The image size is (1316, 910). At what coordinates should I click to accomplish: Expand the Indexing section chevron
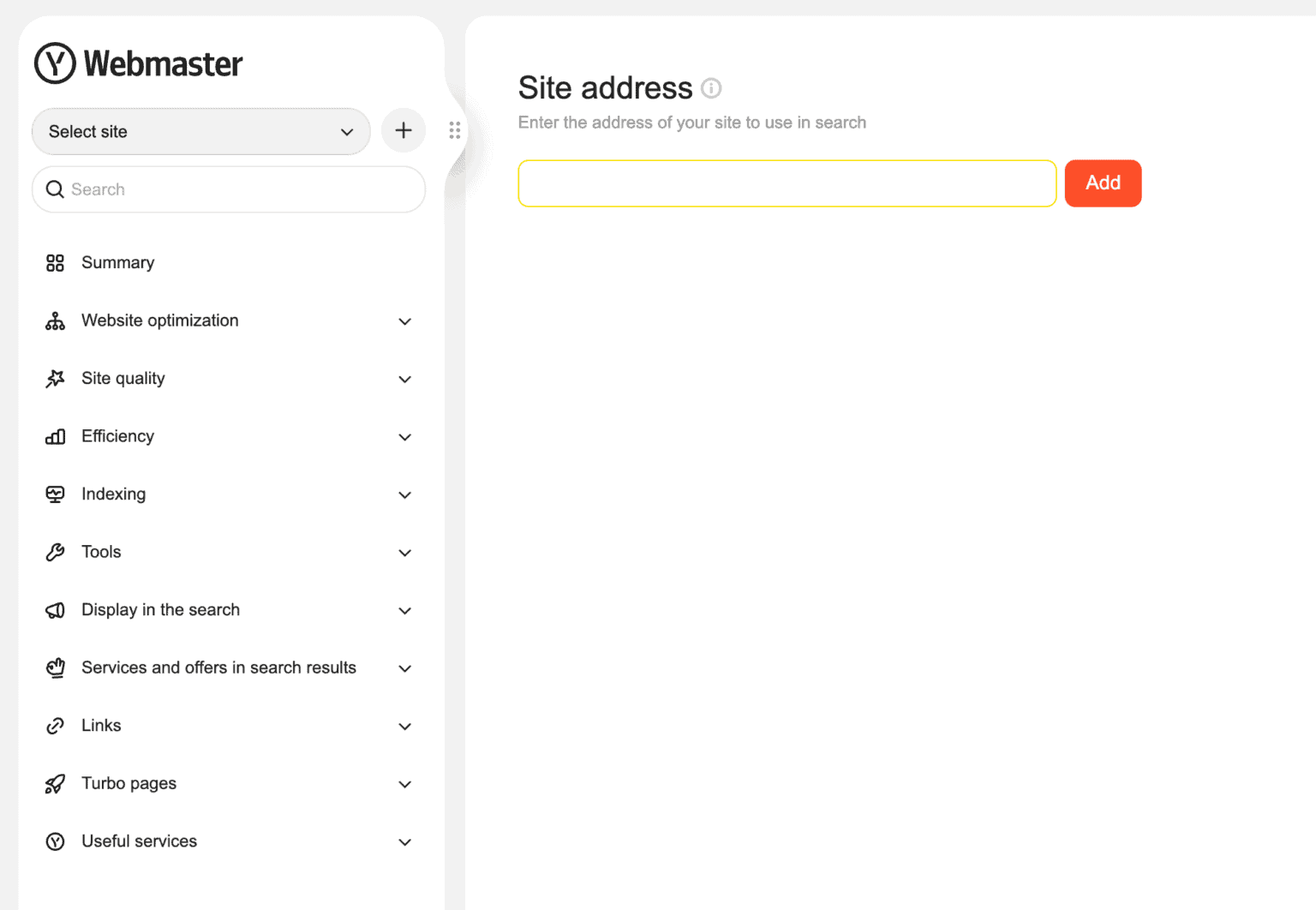point(405,495)
